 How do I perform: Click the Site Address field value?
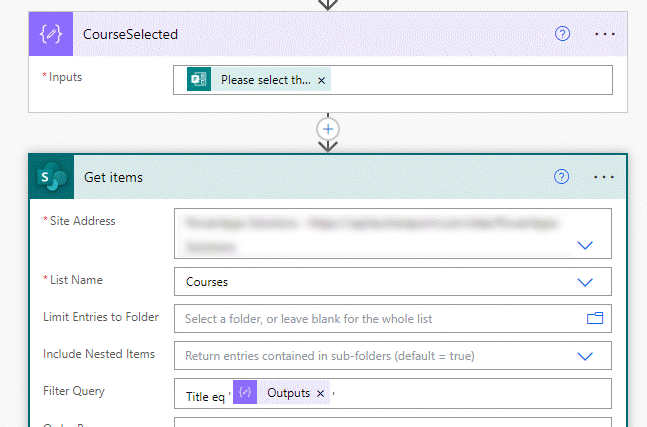point(393,234)
